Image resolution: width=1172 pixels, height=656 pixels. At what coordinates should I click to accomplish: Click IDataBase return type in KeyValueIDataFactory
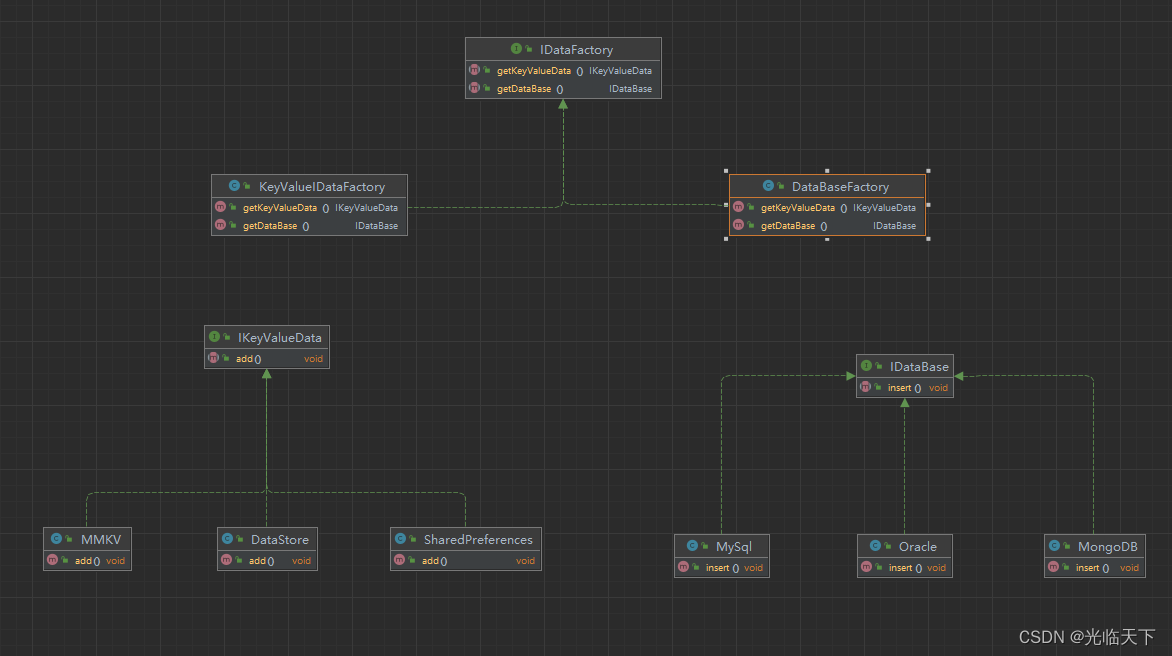point(376,226)
